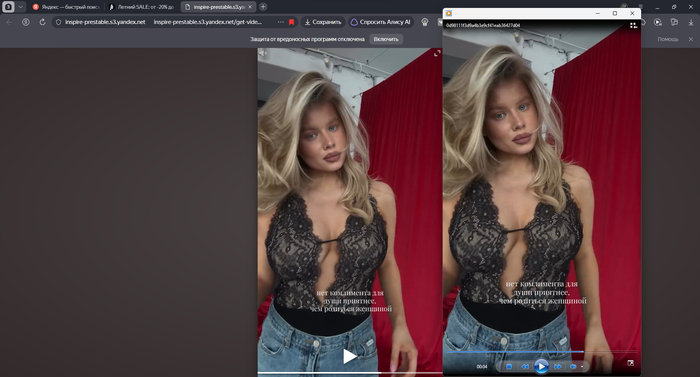Mute the browser video speaker icon
Image resolution: width=700 pixels, height=377 pixels.
[x=263, y=53]
